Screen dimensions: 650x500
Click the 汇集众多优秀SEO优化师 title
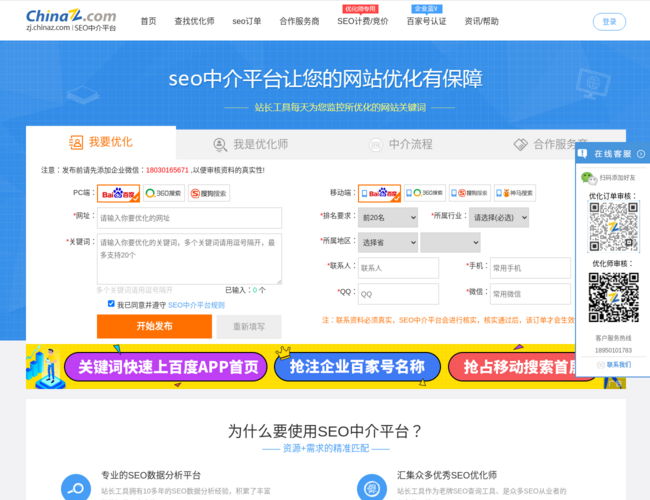coord(447,475)
